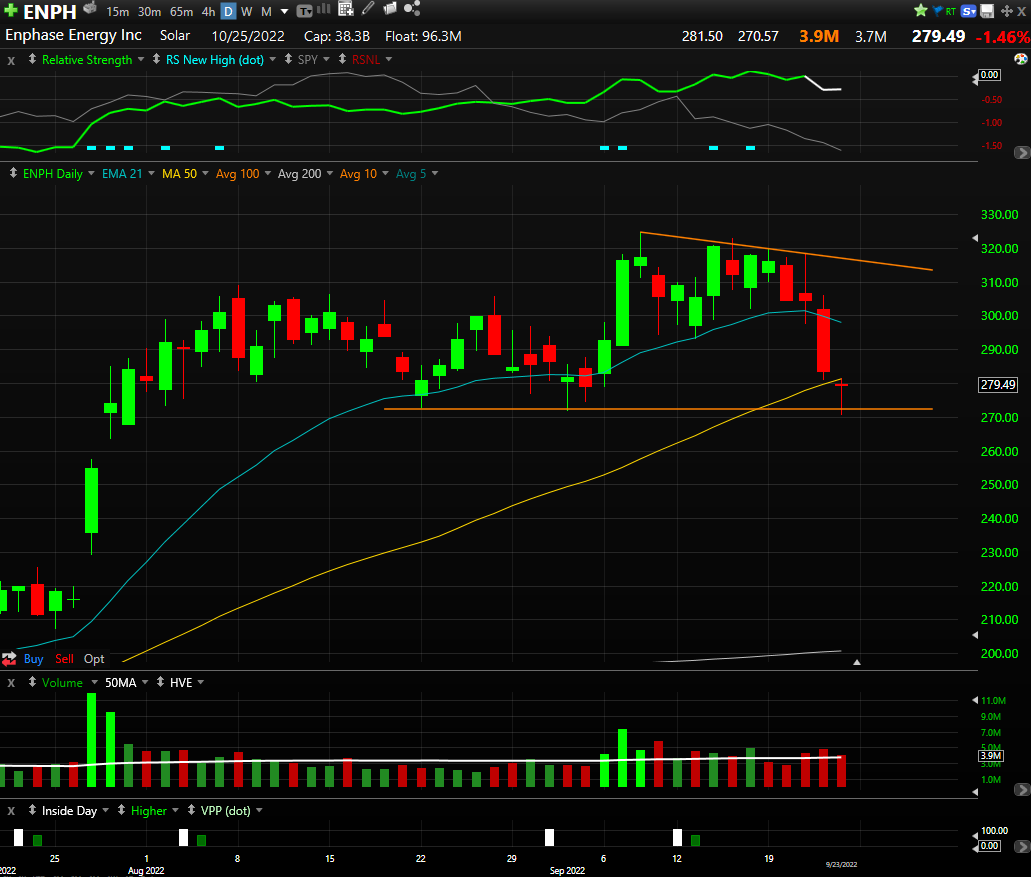The width and height of the screenshot is (1031, 877).
Task: Click reorder arrows beside Inside Day
Action: tap(32, 810)
